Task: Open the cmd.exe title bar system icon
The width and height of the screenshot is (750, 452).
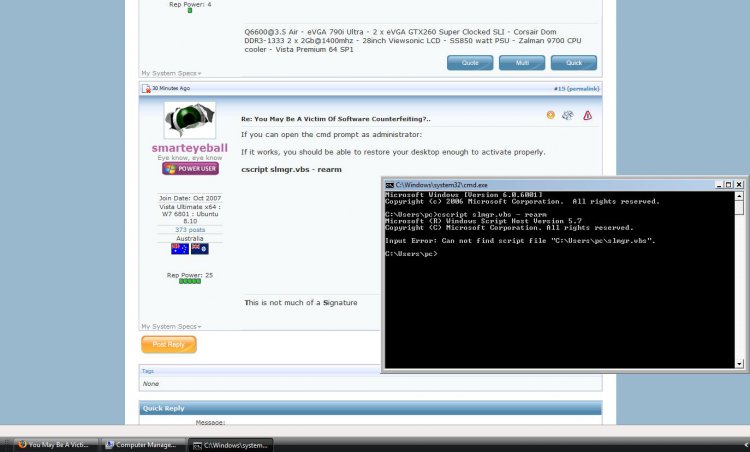Action: pos(390,185)
